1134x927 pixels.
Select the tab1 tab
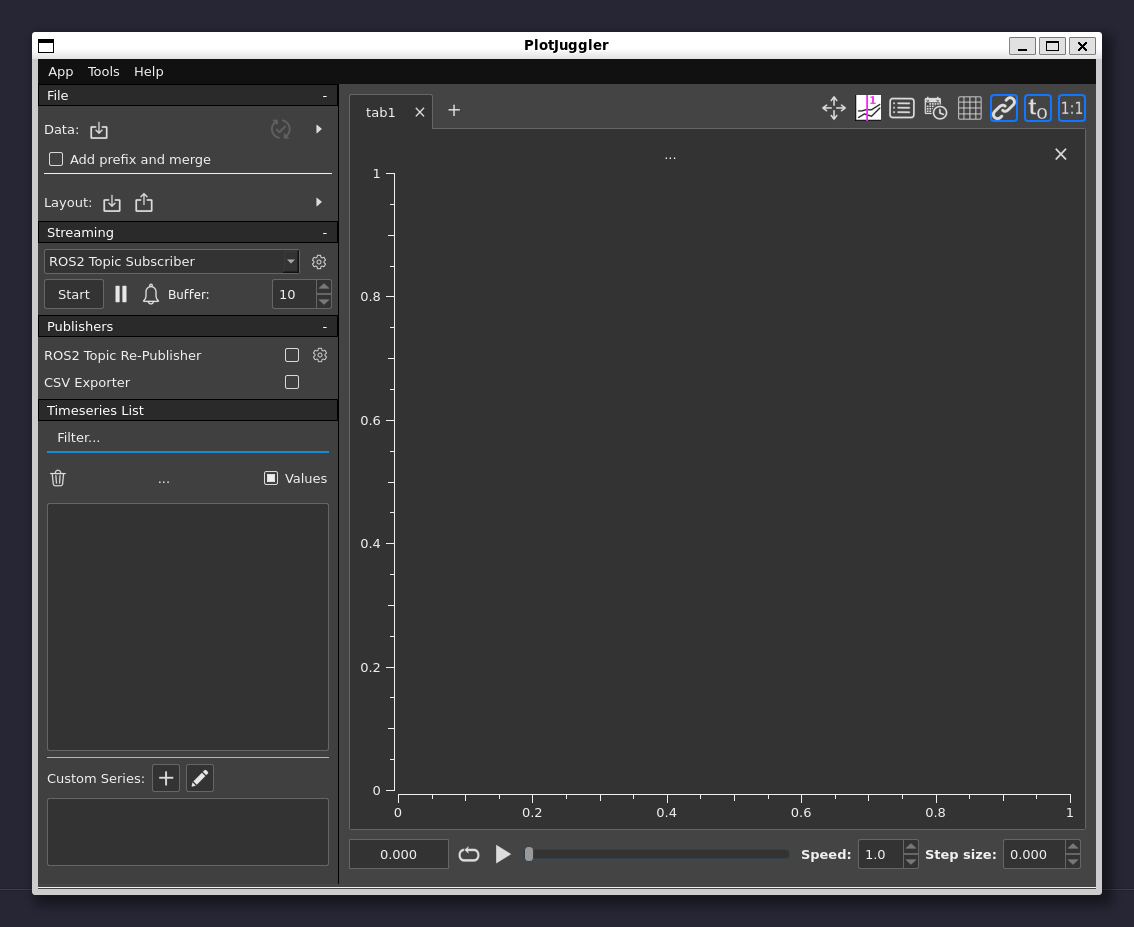tap(380, 112)
